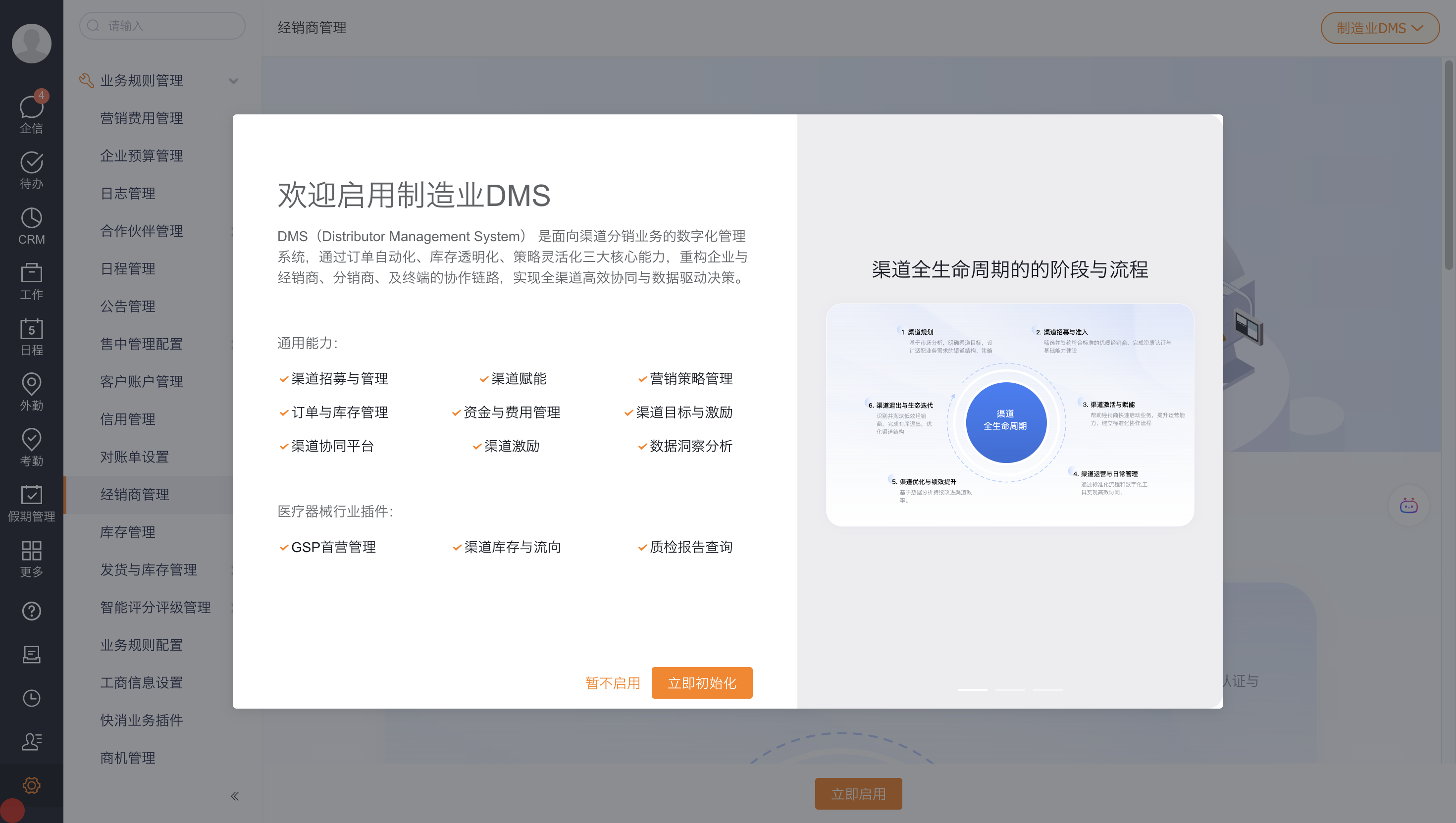Click the 暂不启用 link

(x=613, y=683)
